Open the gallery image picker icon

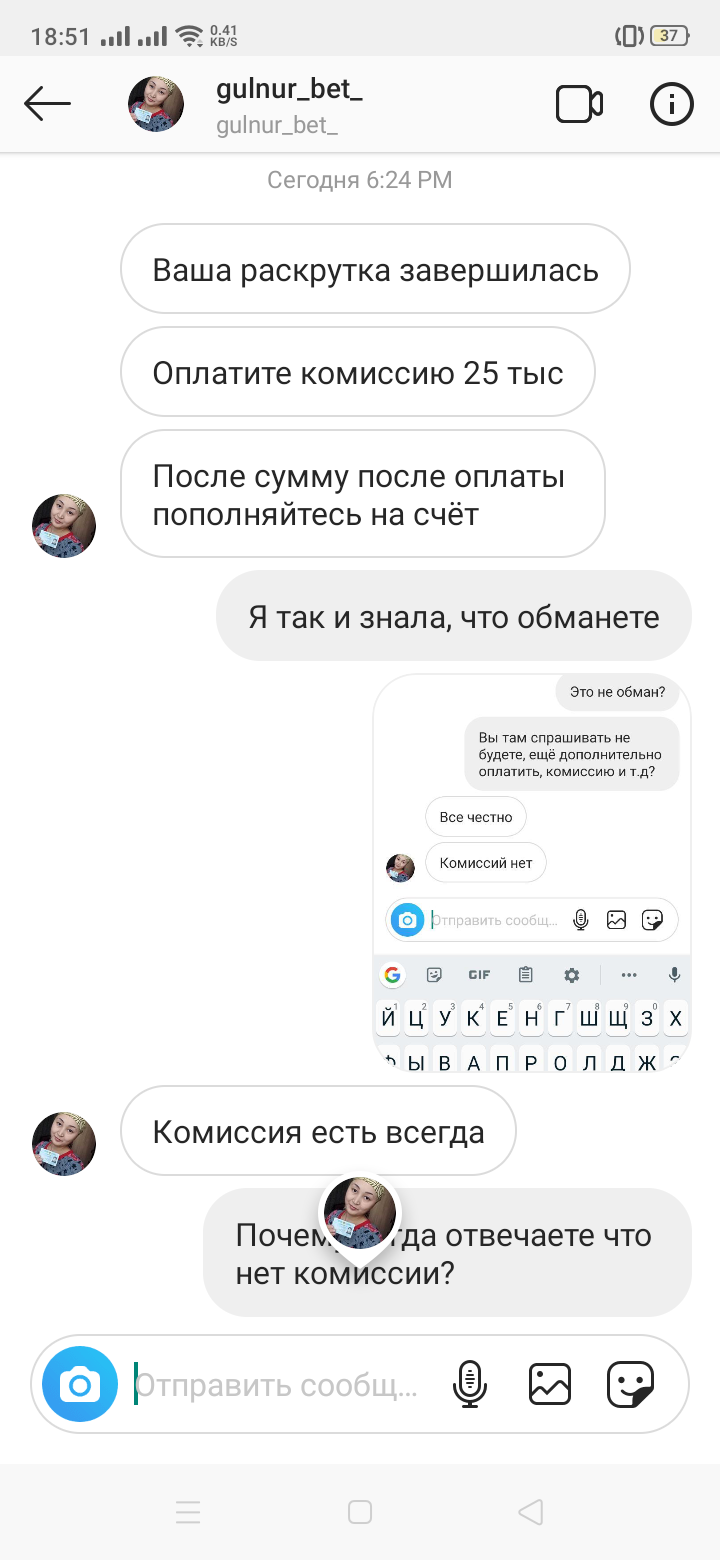point(550,1385)
